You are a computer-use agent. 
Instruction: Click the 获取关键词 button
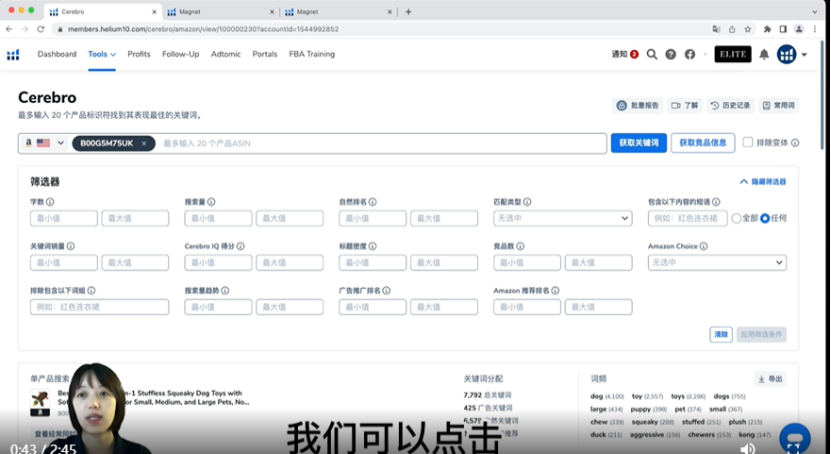click(x=638, y=143)
